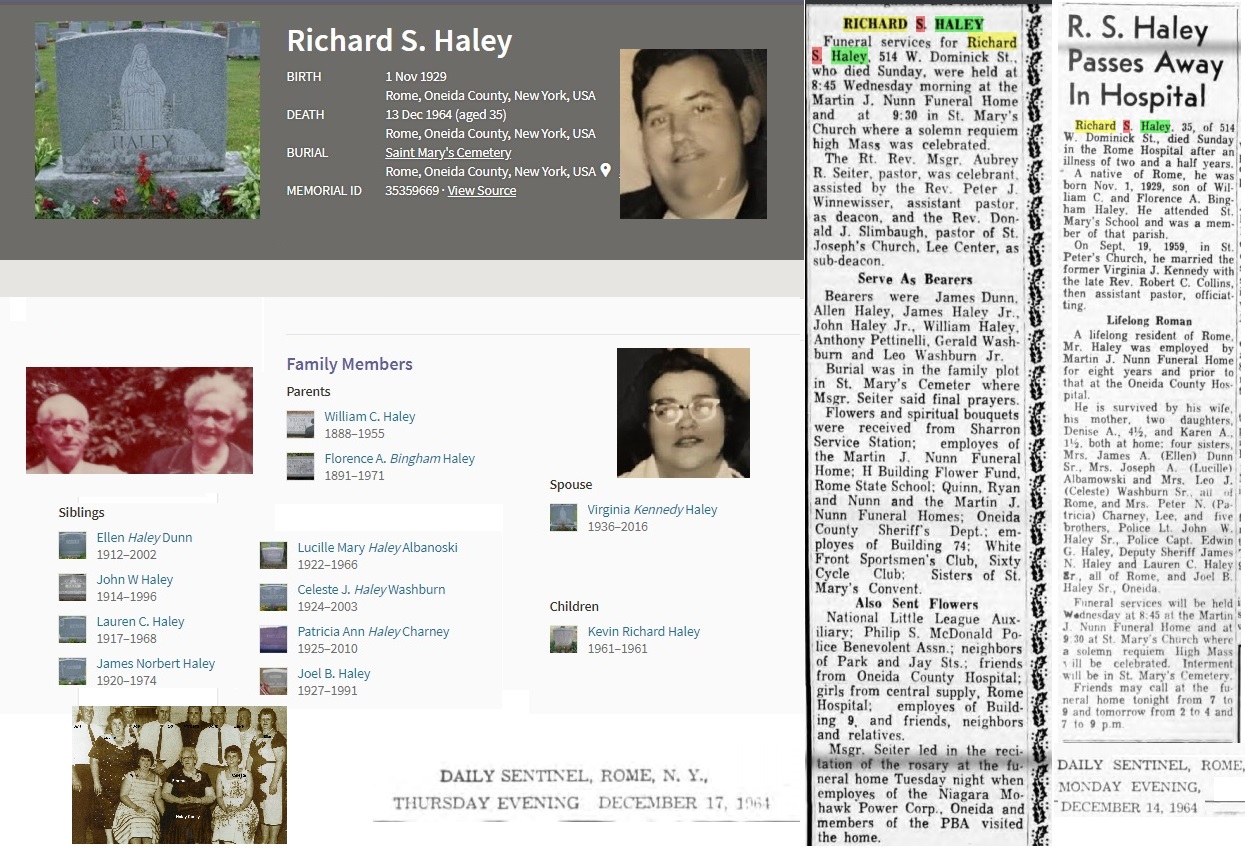The width and height of the screenshot is (1245, 860).
Task: Click Kevin Richard Haley's gravestone thumbnail
Action: pyautogui.click(x=563, y=639)
